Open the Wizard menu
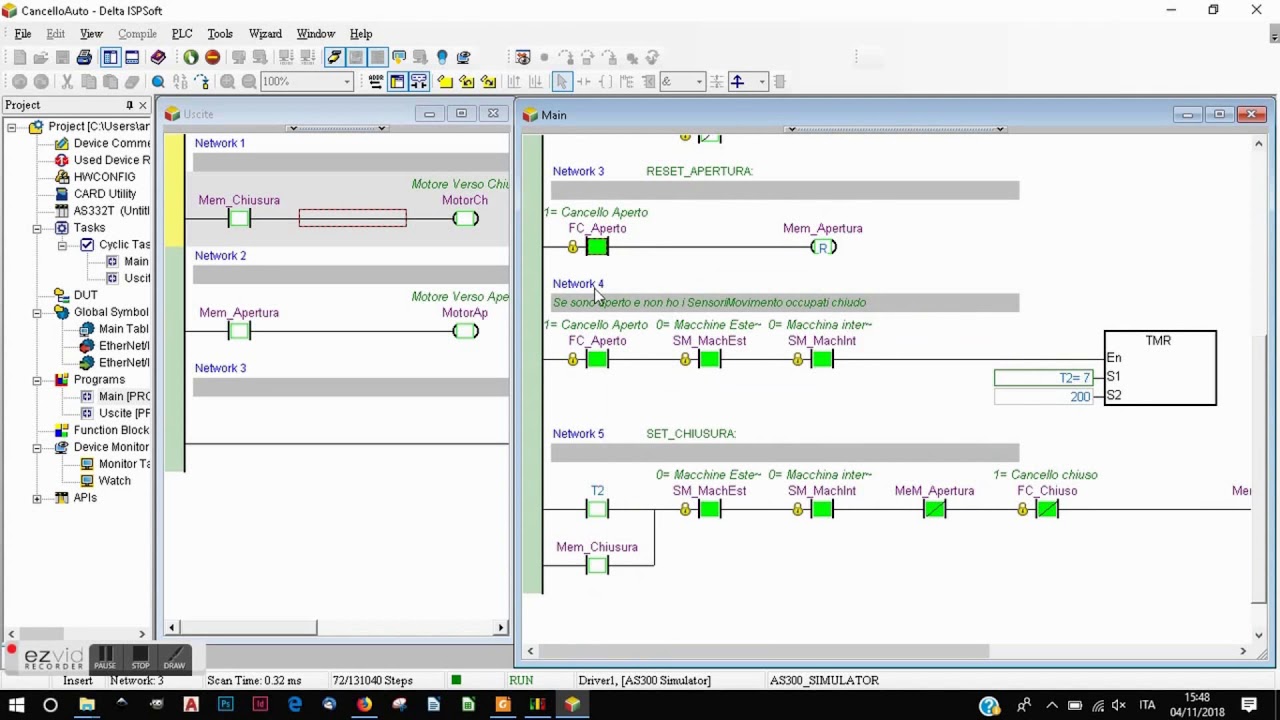Image resolution: width=1280 pixels, height=720 pixels. [265, 34]
